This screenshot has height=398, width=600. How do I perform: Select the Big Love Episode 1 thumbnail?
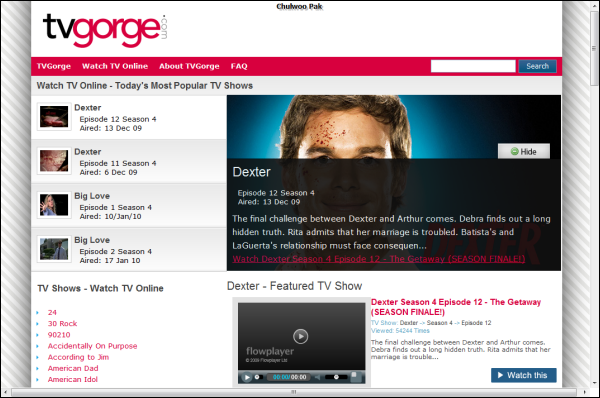(54, 205)
